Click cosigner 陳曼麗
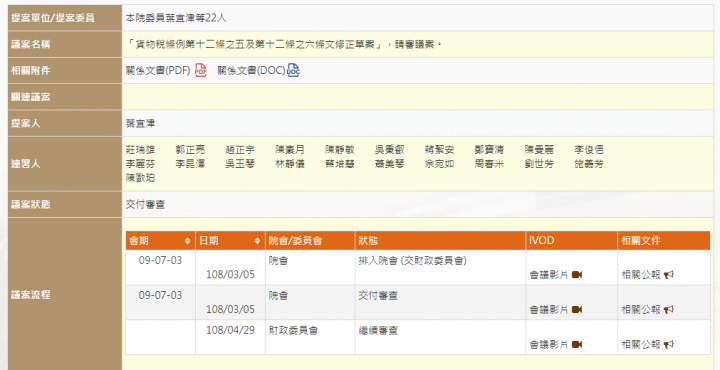720x370 pixels. [x=540, y=150]
